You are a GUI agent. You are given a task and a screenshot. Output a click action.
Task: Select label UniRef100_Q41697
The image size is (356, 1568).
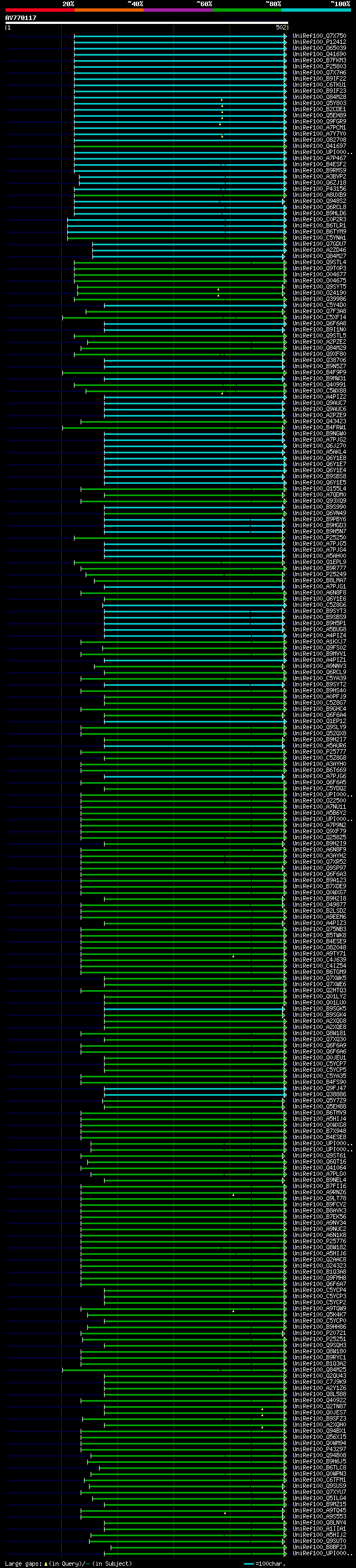pos(319,146)
